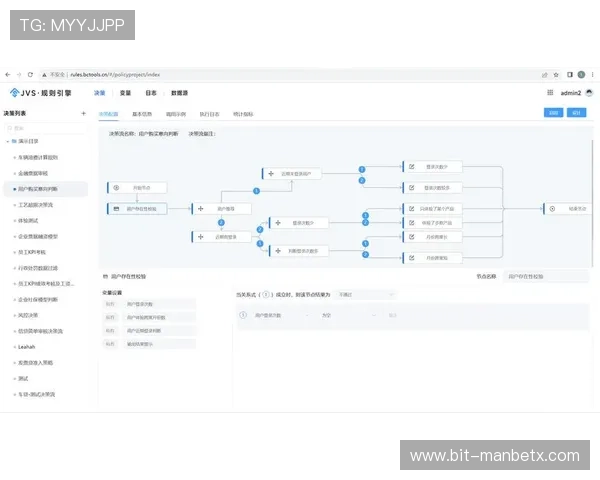
Task: Open the node result dropdown showing 不通过
Action: (366, 294)
